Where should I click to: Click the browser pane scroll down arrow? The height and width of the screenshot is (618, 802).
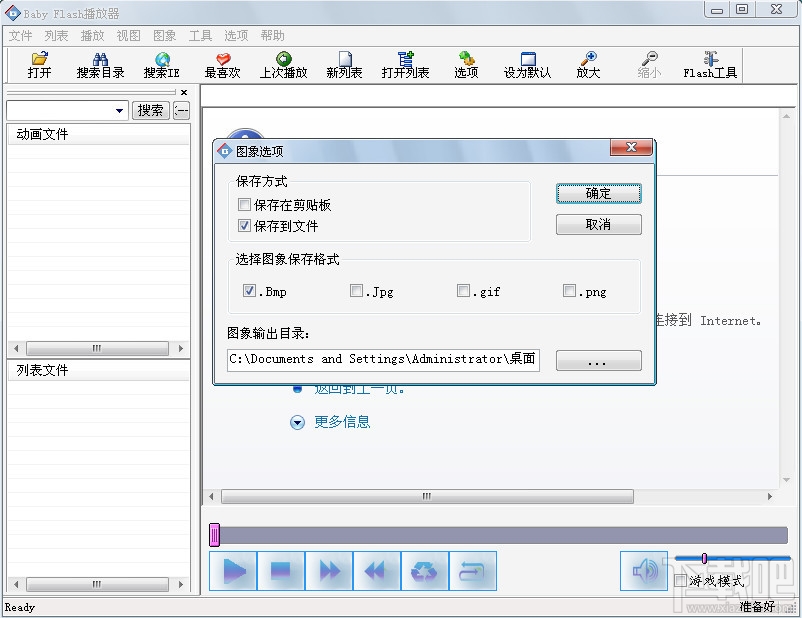click(x=787, y=480)
